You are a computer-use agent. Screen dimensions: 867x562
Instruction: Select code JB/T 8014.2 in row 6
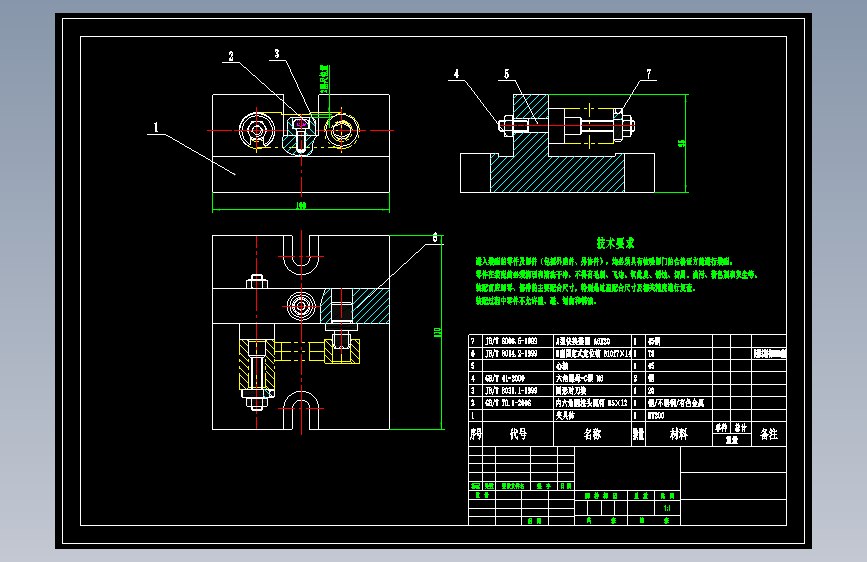pos(511,353)
